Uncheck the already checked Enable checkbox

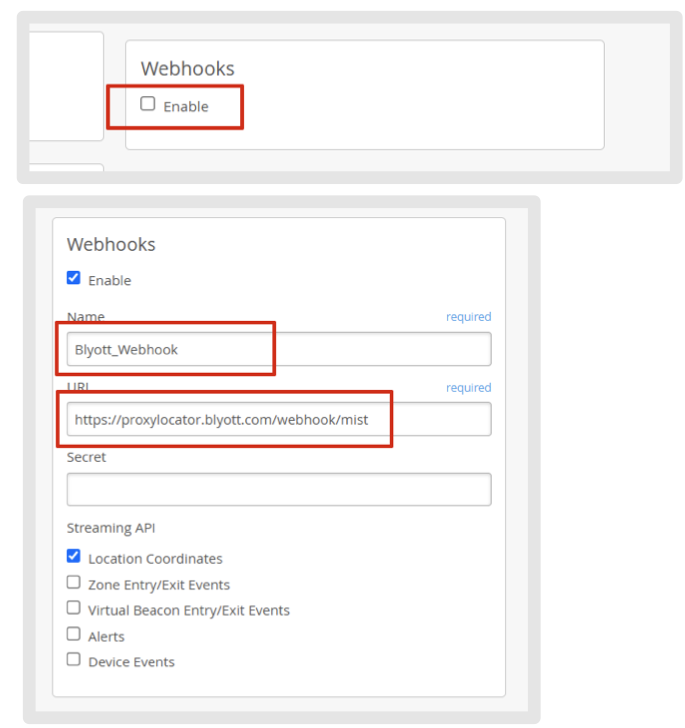[74, 279]
